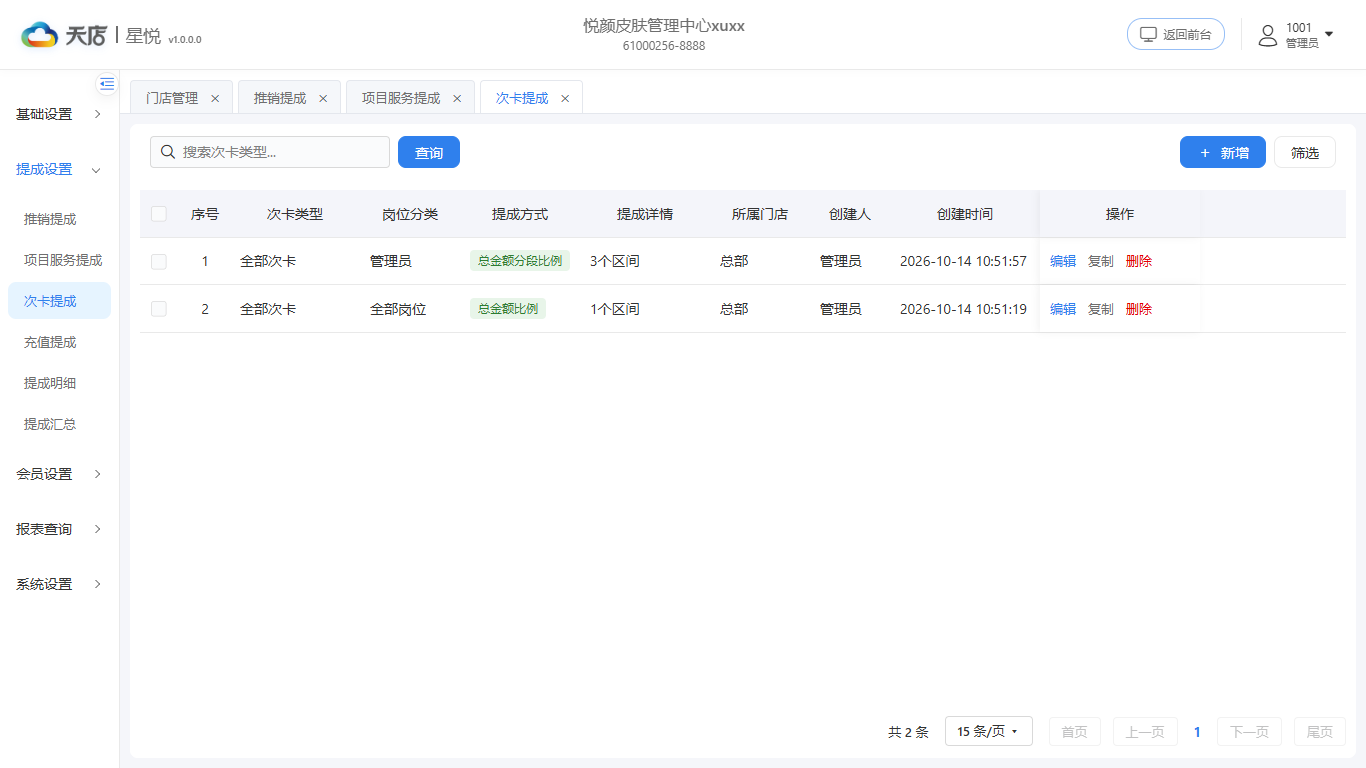Click the 3个区间 cell
The width and height of the screenshot is (1366, 768).
615,261
